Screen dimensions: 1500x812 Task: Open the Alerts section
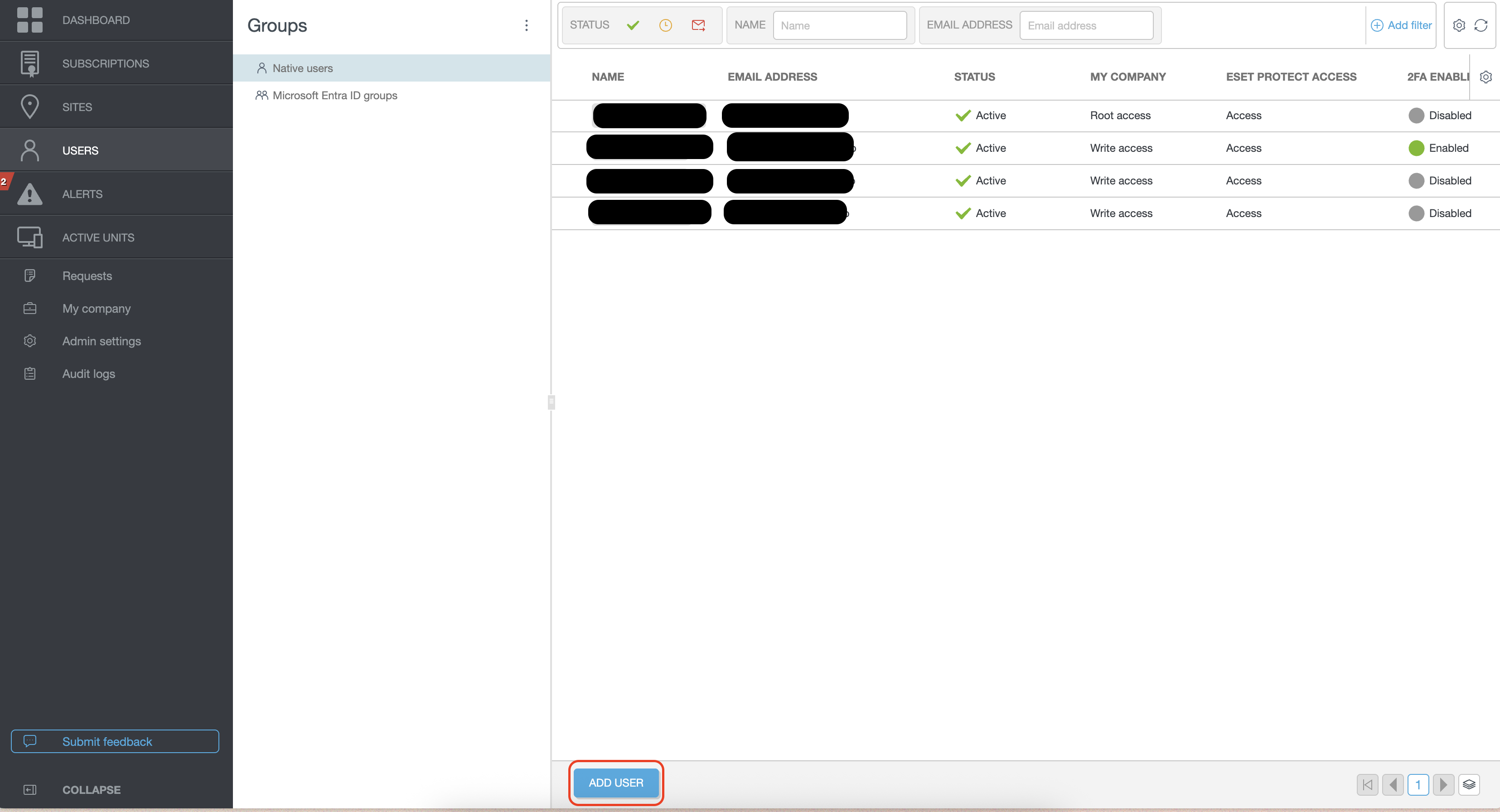116,194
